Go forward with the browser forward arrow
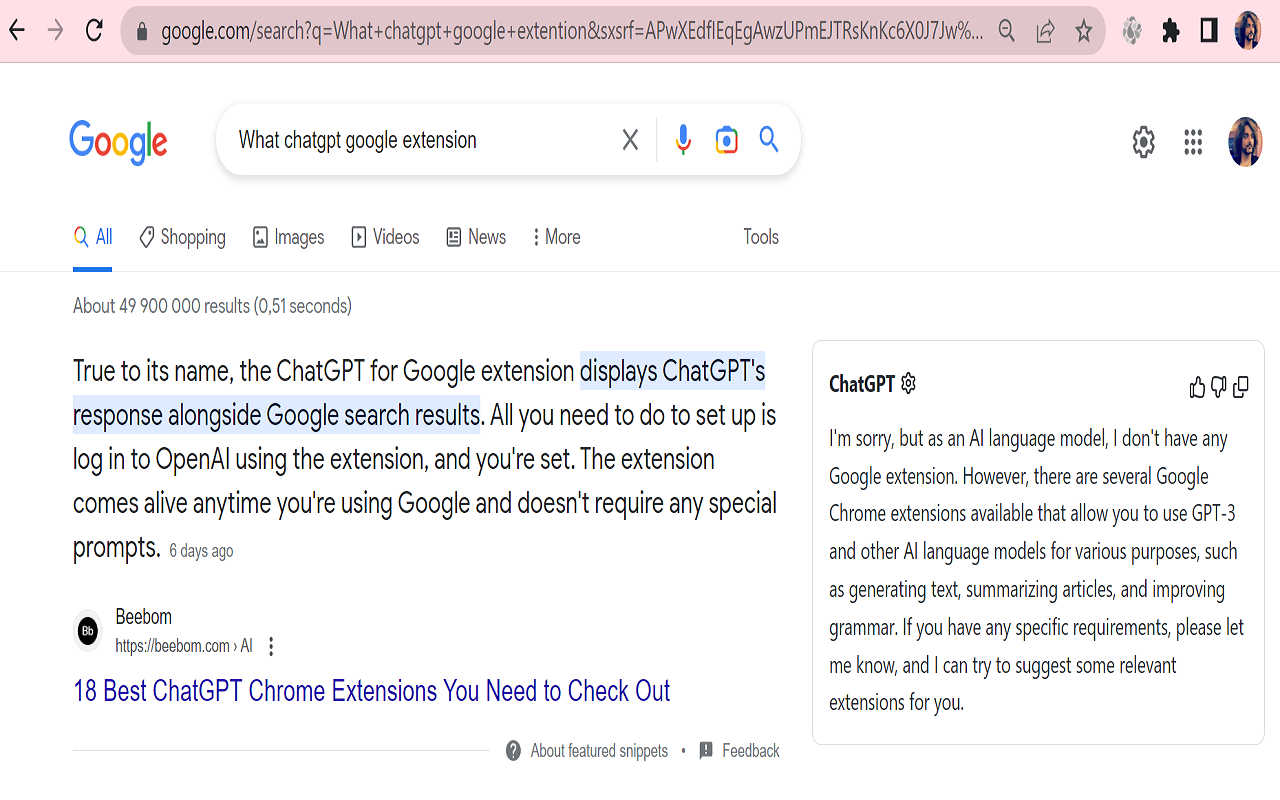This screenshot has height=800, width=1280. 56,31
